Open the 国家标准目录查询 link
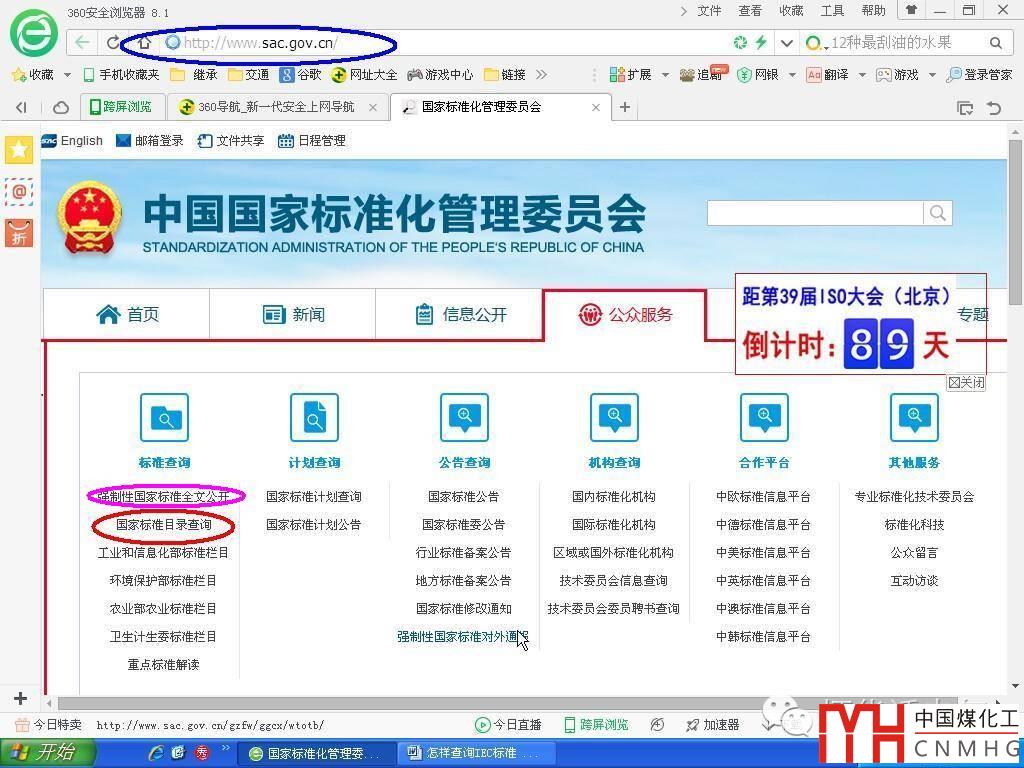 click(x=163, y=525)
